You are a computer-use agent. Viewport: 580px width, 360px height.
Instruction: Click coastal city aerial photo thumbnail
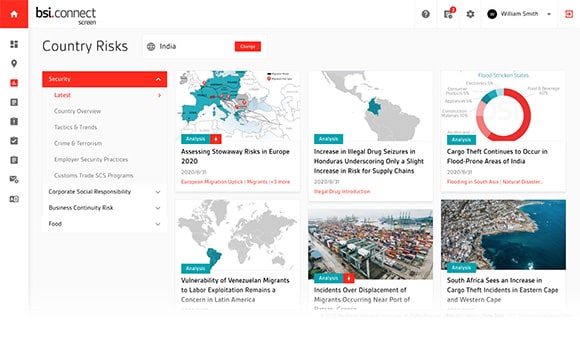(503, 235)
